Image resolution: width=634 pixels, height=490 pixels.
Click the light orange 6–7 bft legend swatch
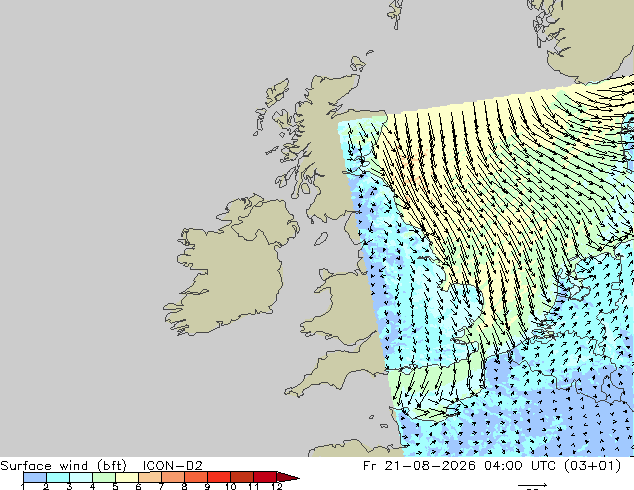[150, 477]
